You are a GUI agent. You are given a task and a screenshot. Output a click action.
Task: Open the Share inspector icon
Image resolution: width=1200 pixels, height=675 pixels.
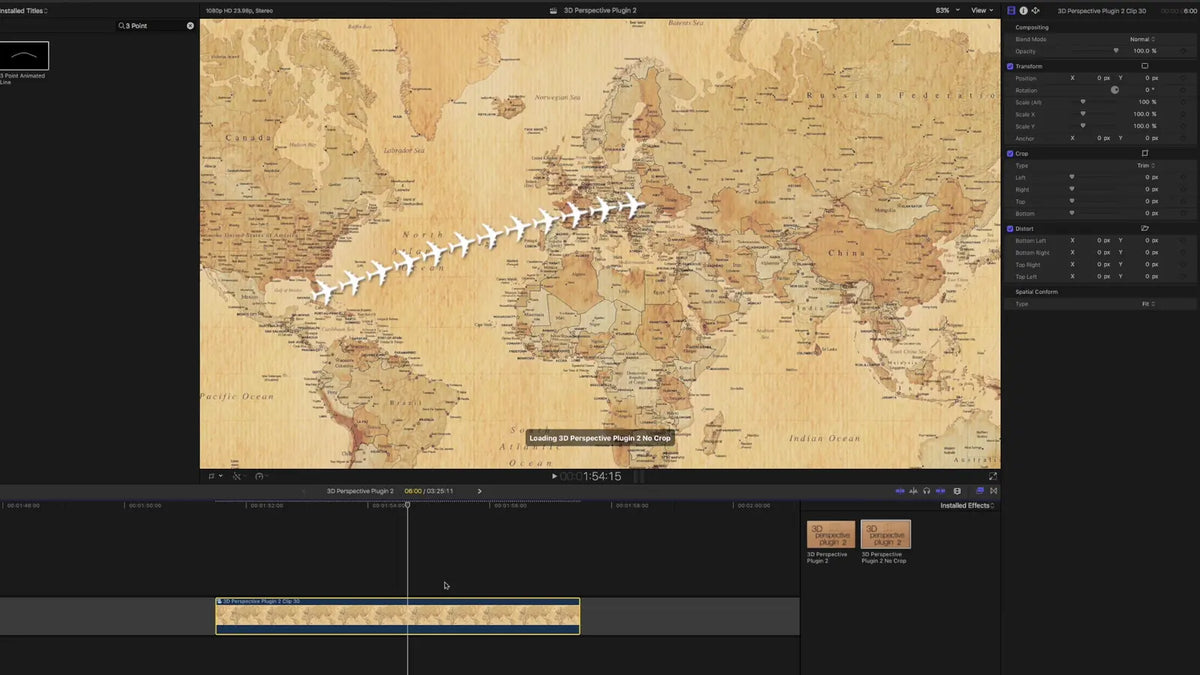pyautogui.click(x=1035, y=10)
